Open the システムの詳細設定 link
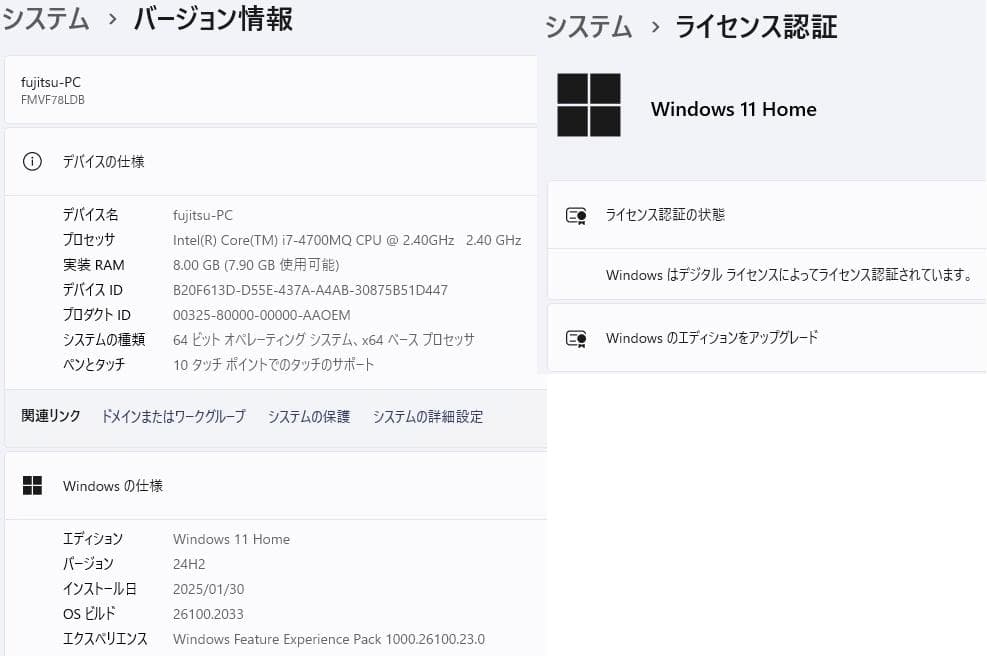987x671 pixels. click(427, 416)
